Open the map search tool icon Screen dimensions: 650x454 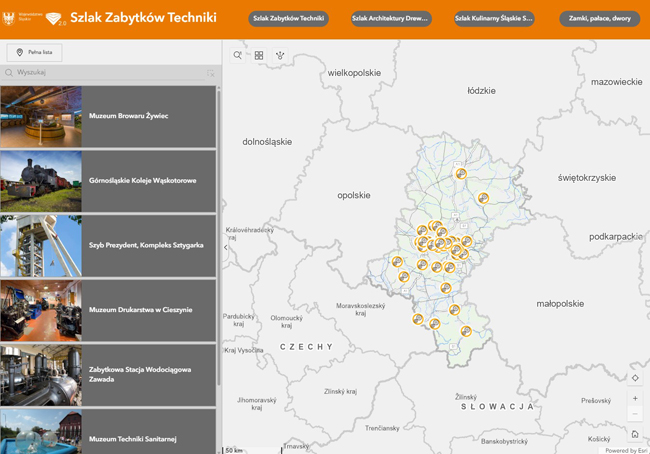tap(238, 55)
